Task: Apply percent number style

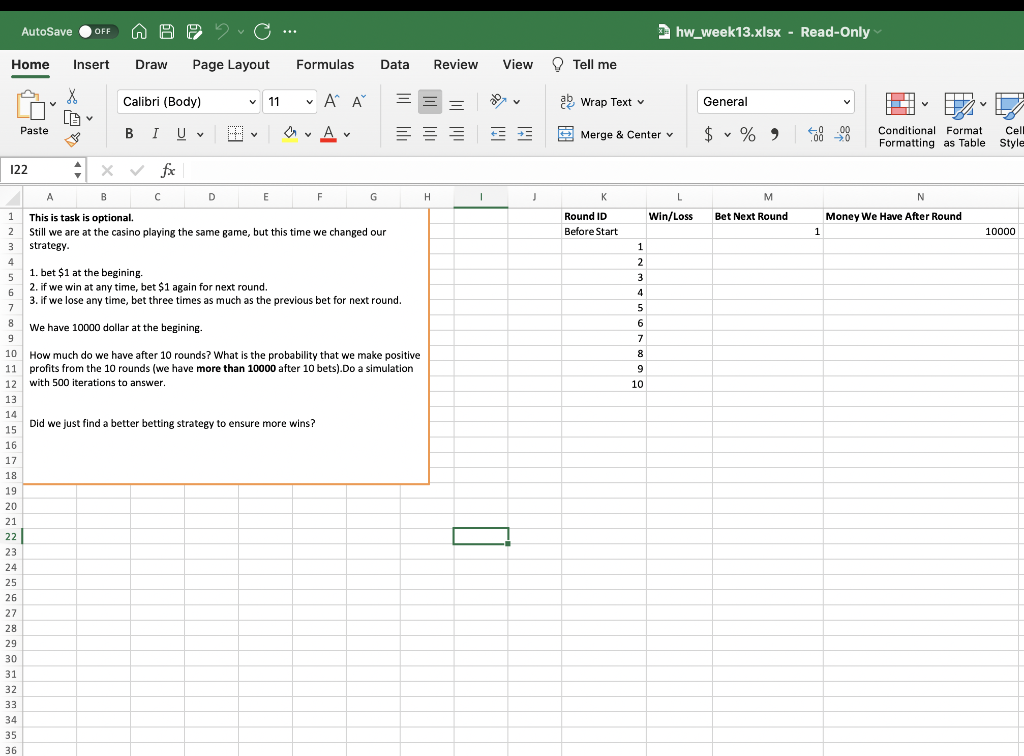Action: click(748, 134)
